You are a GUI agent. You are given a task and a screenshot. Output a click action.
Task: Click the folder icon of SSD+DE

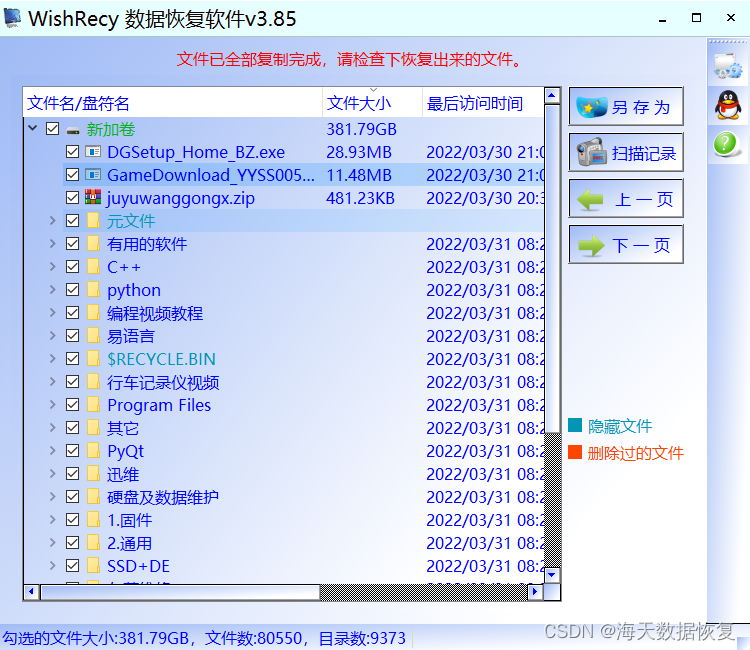point(93,565)
